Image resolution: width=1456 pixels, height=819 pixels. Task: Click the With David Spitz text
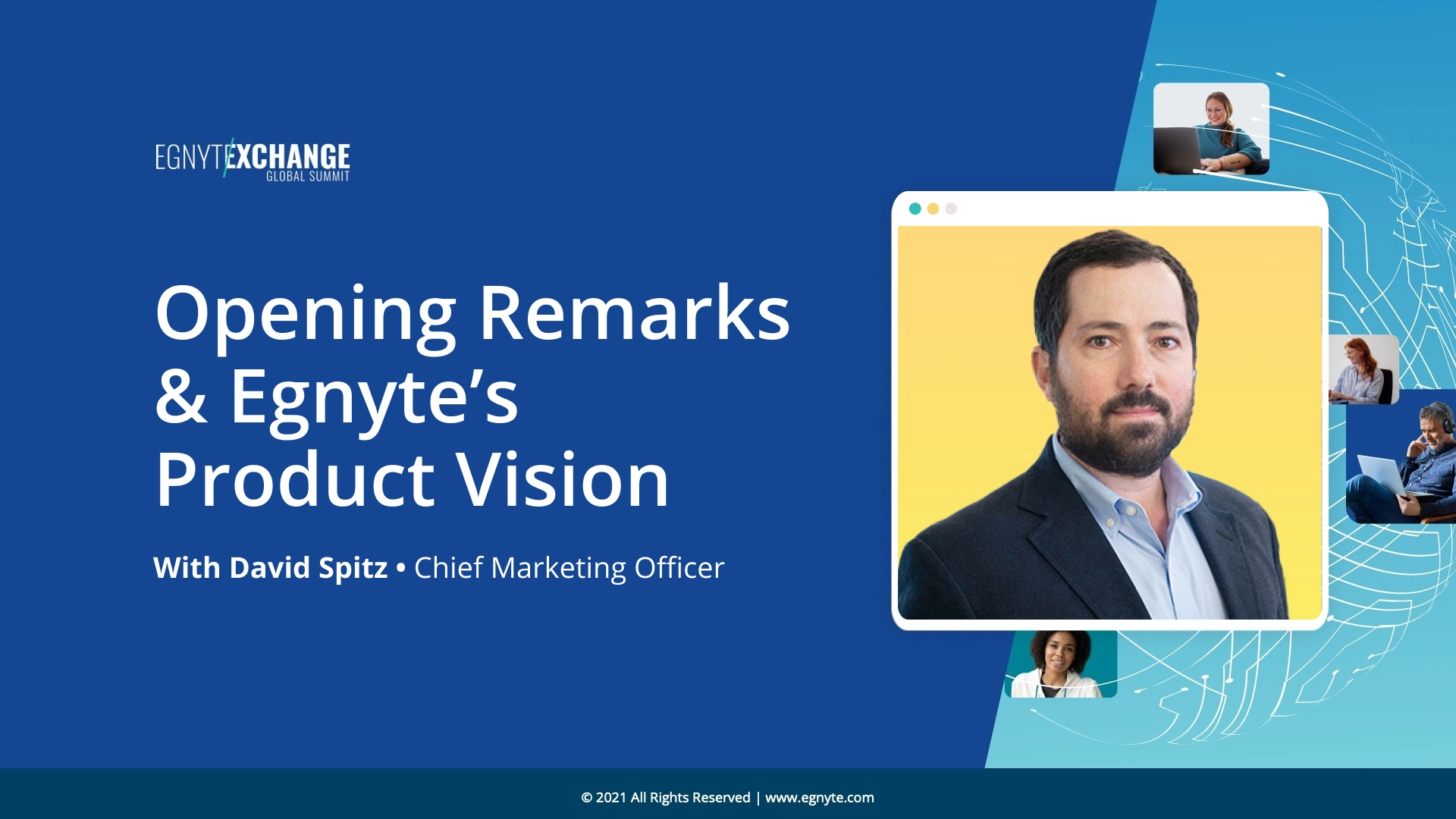(270, 568)
